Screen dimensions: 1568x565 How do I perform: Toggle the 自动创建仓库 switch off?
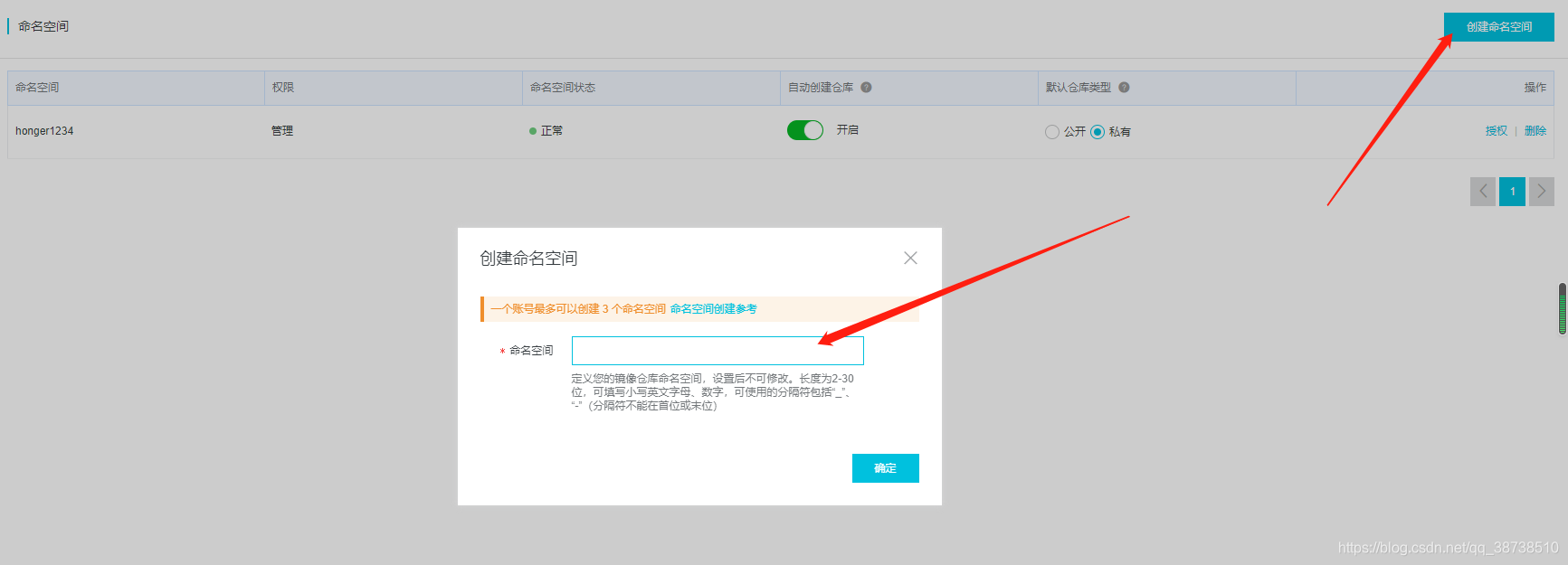(x=805, y=130)
